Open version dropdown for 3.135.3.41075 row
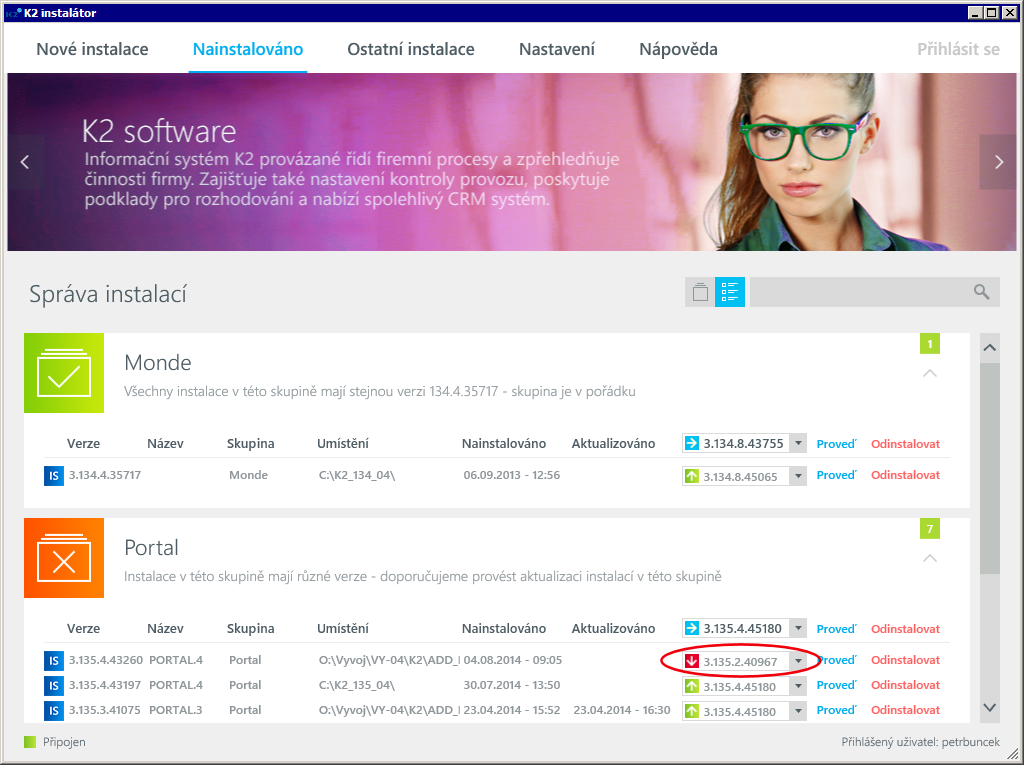The height and width of the screenshot is (765, 1024). point(798,711)
